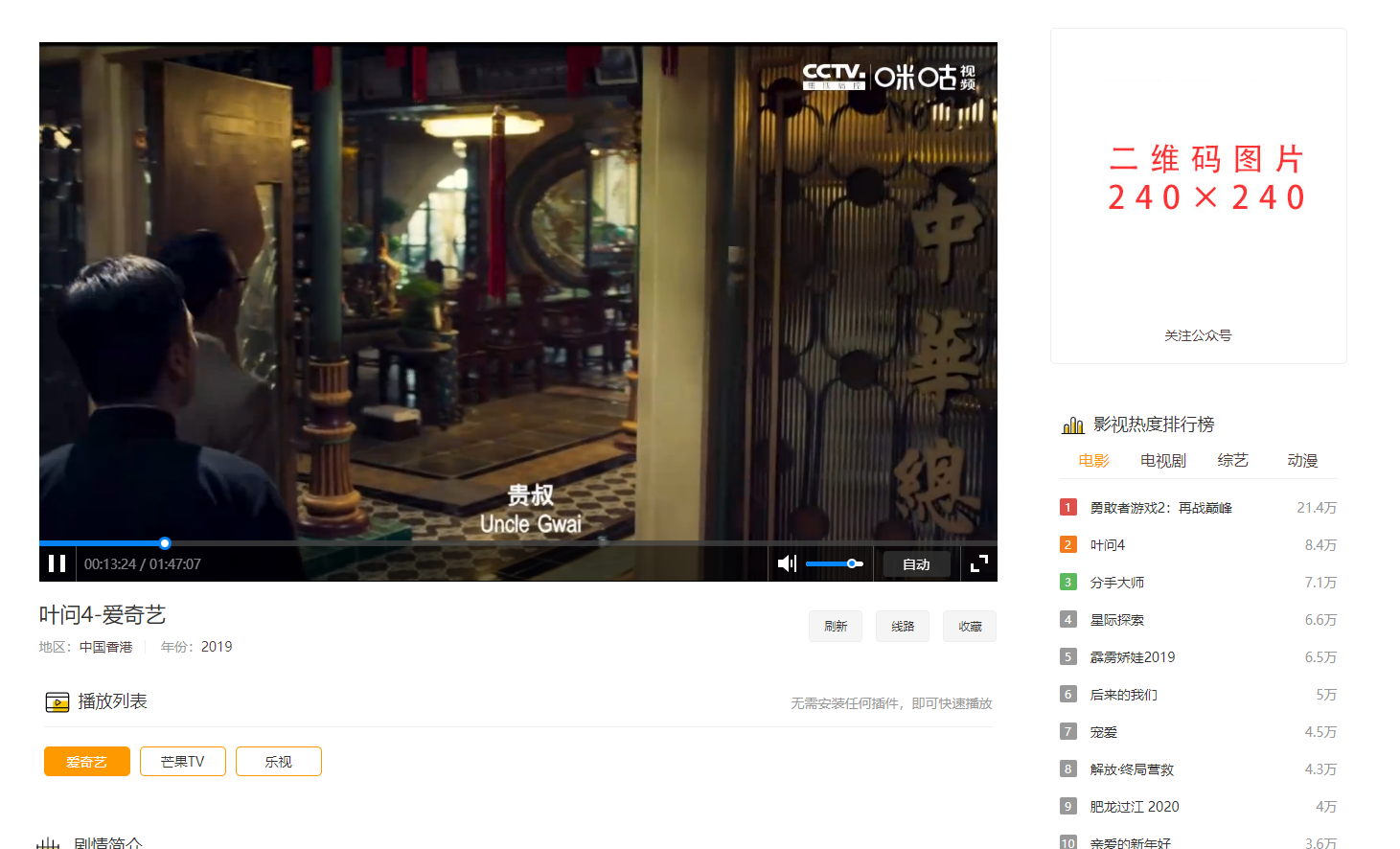Open 解放·终局营救 from the ranking list

1131,769
